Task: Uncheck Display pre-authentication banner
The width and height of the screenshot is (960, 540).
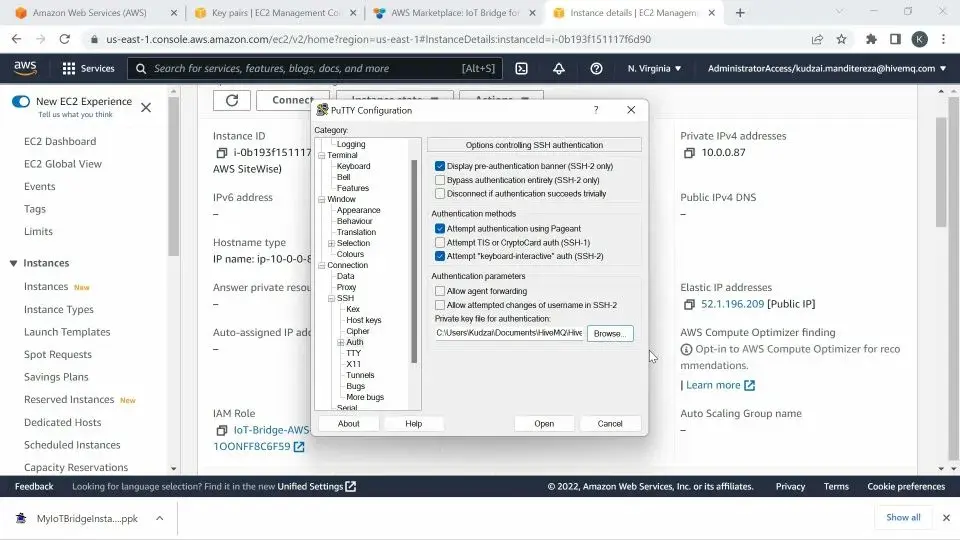Action: coord(440,166)
